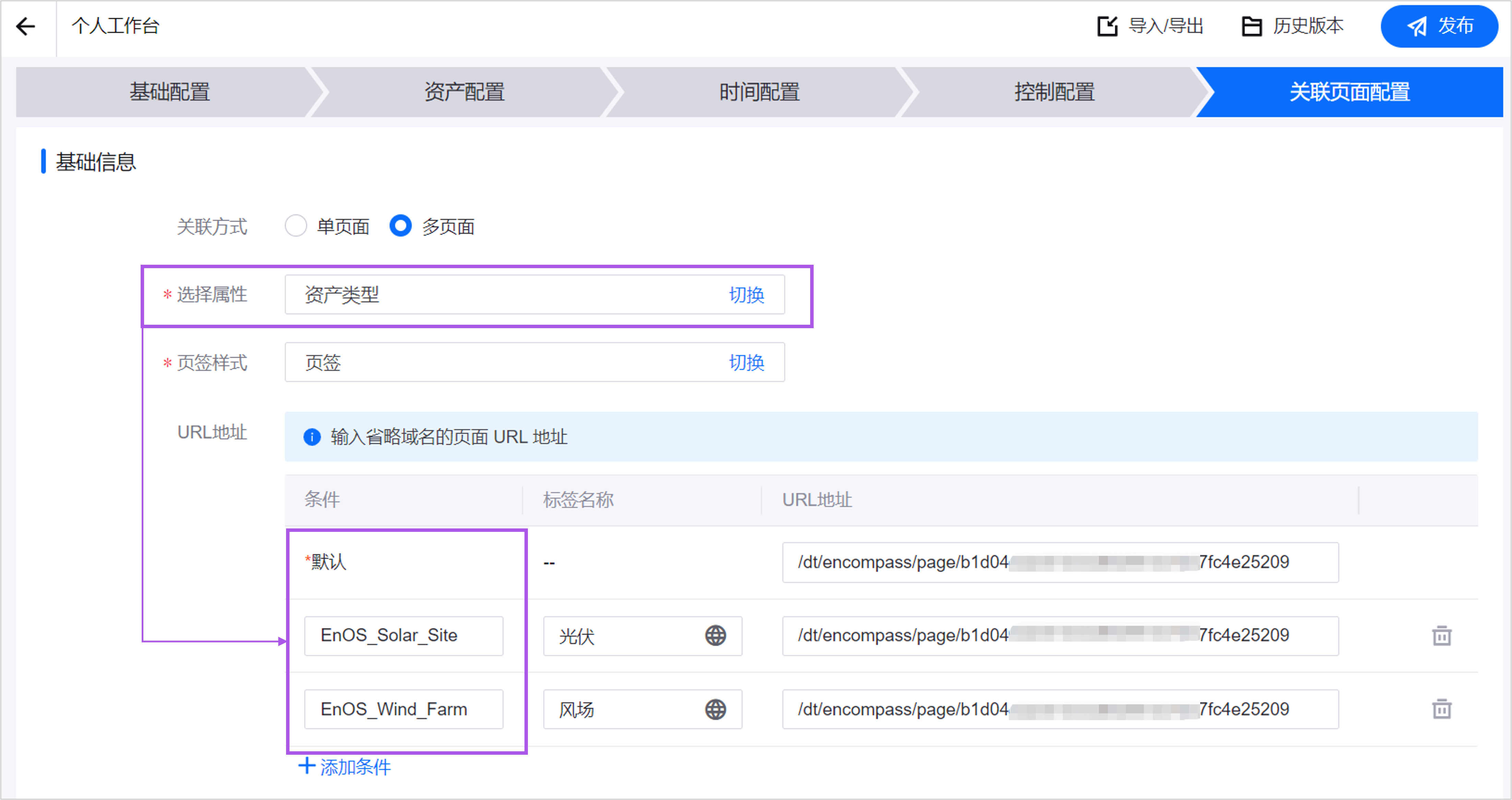Click the info icon in URL hint

point(312,437)
